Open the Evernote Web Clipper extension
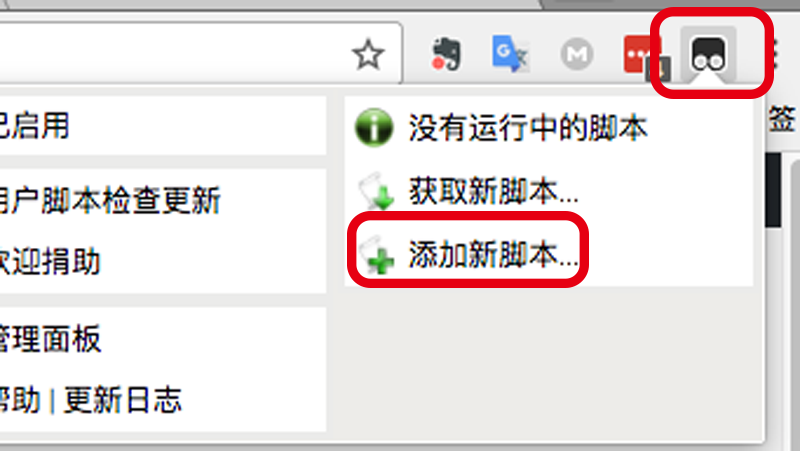 coord(446,54)
